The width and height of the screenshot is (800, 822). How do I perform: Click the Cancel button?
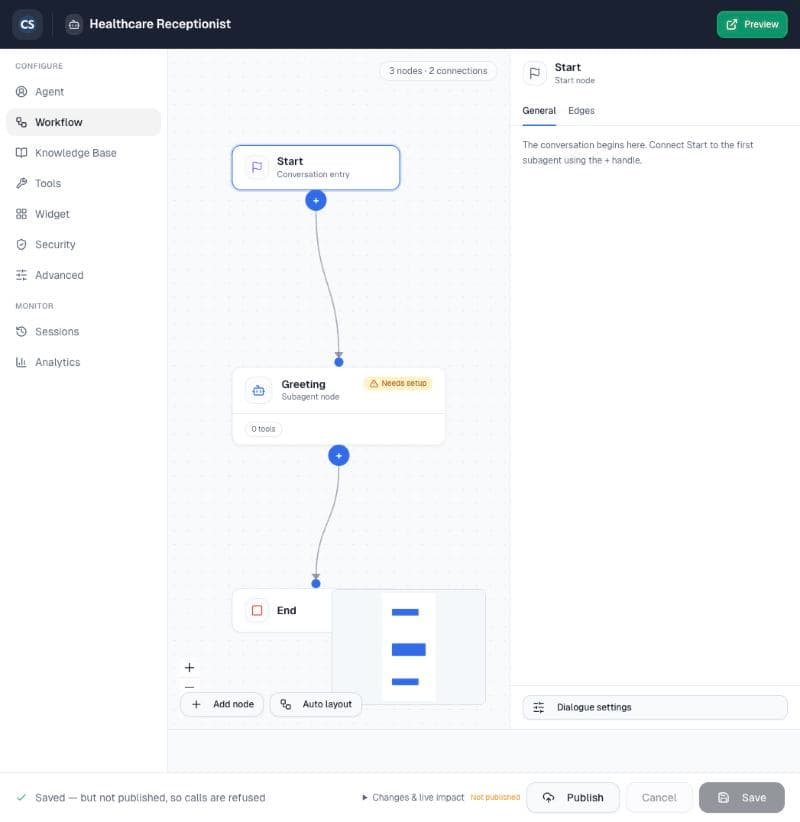pos(659,798)
